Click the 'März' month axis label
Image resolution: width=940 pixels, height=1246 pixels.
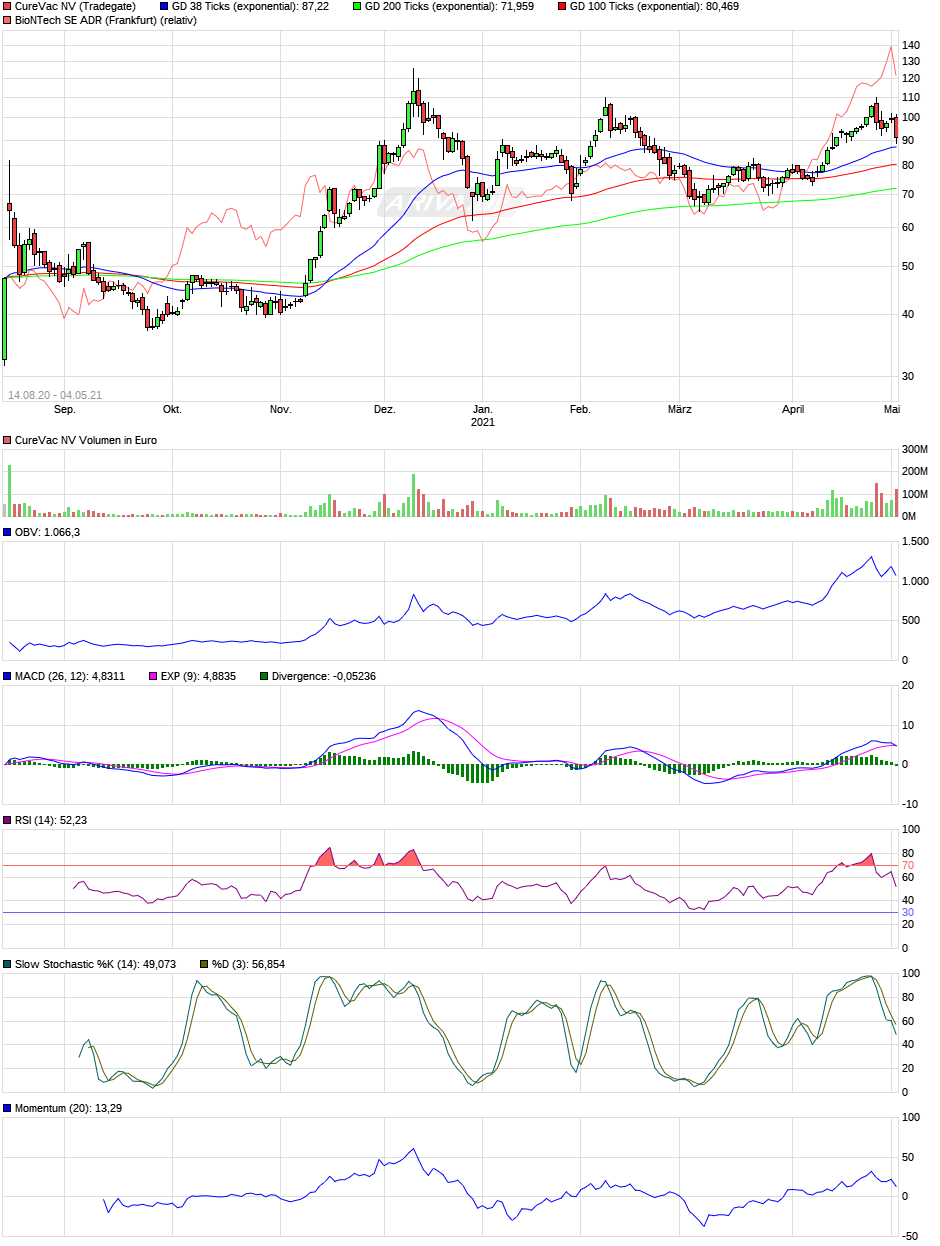[680, 409]
